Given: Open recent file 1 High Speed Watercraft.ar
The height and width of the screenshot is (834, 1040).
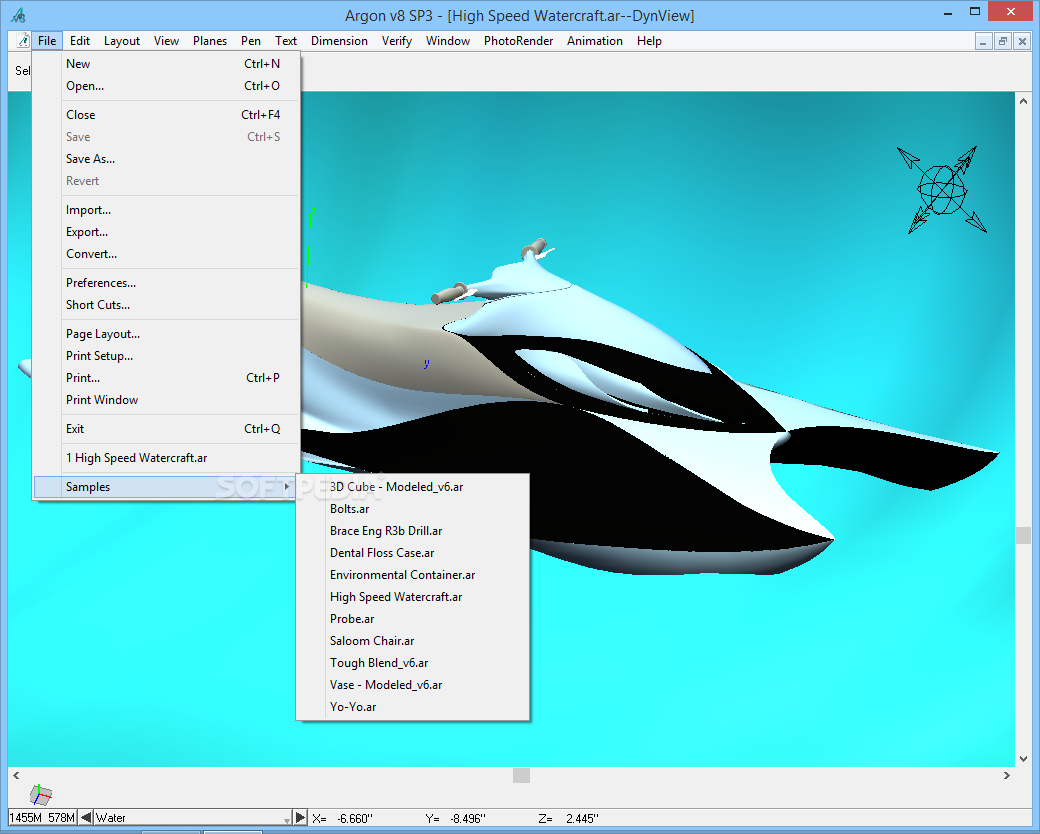Looking at the screenshot, I should tap(166, 458).
